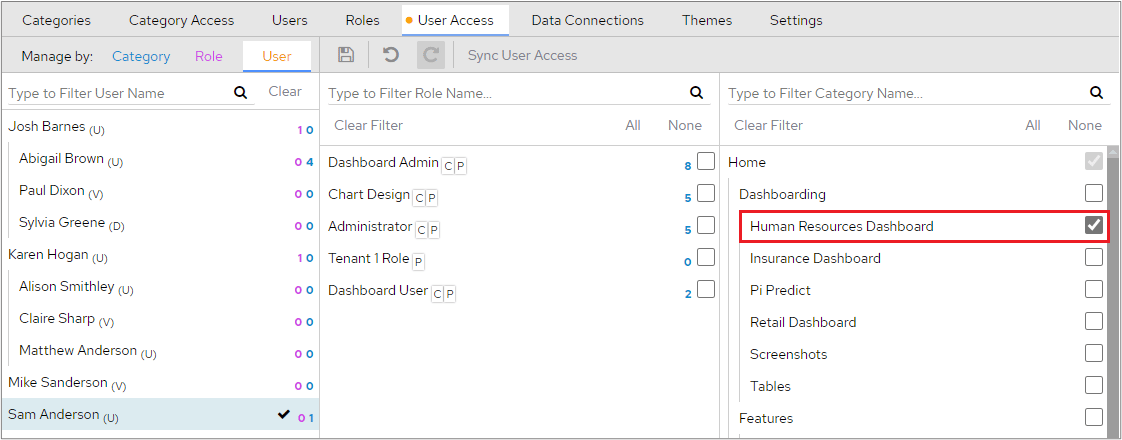
Task: Check the Tables category checkbox
Action: pos(1093,385)
